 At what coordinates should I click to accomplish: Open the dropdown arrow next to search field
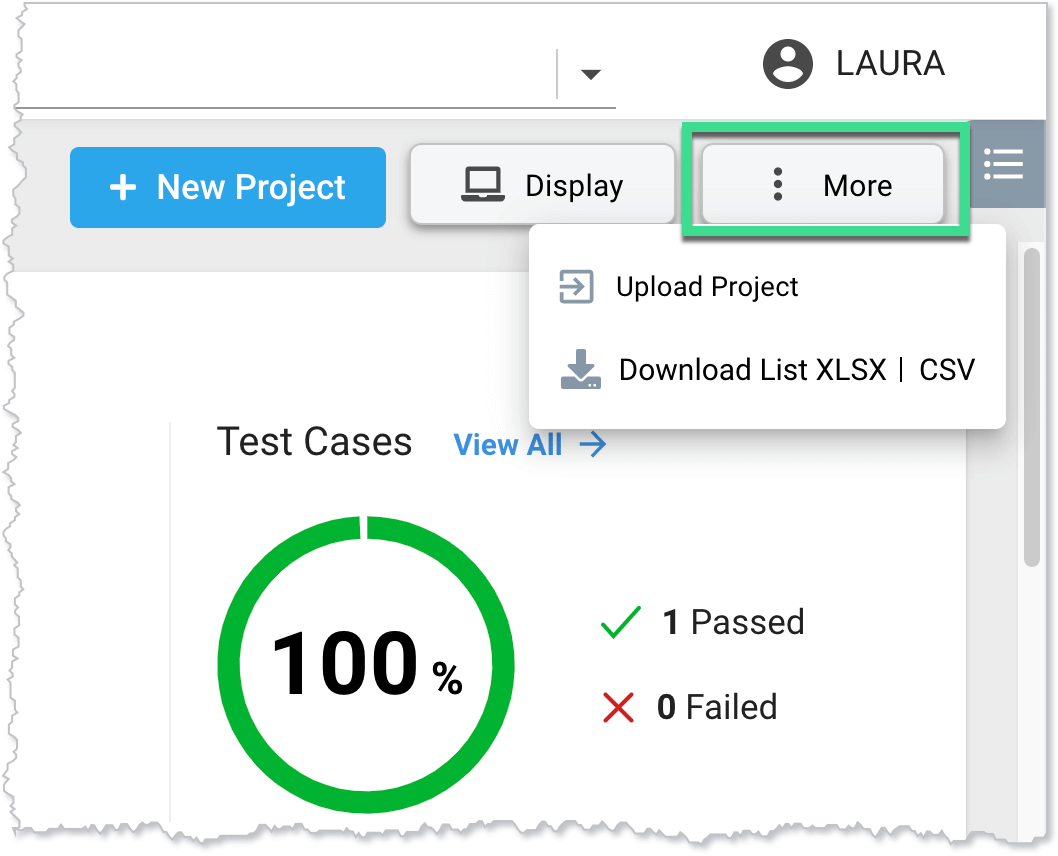(591, 75)
